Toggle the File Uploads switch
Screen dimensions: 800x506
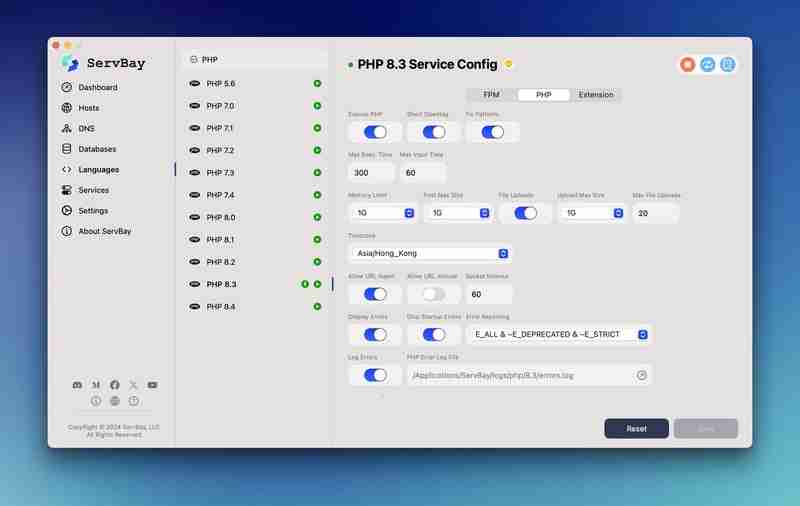[526, 213]
